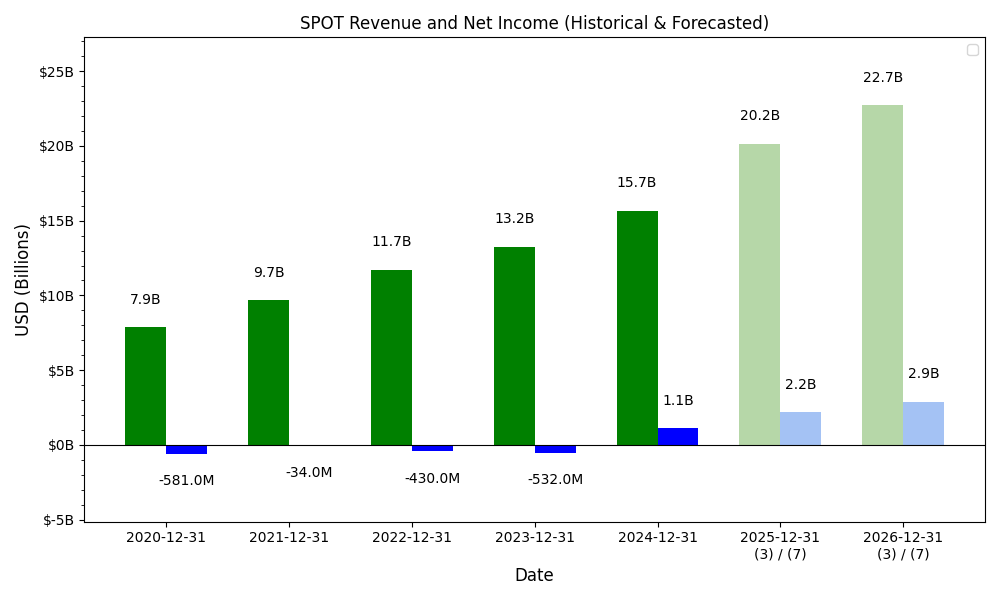This screenshot has width=1000, height=600.
Task: Click the blue 2024 net income bar
Action: pyautogui.click(x=678, y=437)
